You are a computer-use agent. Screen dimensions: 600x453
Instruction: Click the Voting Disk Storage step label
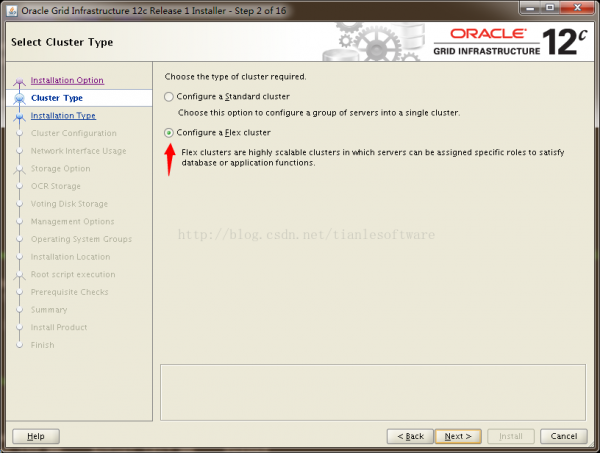coord(69,204)
